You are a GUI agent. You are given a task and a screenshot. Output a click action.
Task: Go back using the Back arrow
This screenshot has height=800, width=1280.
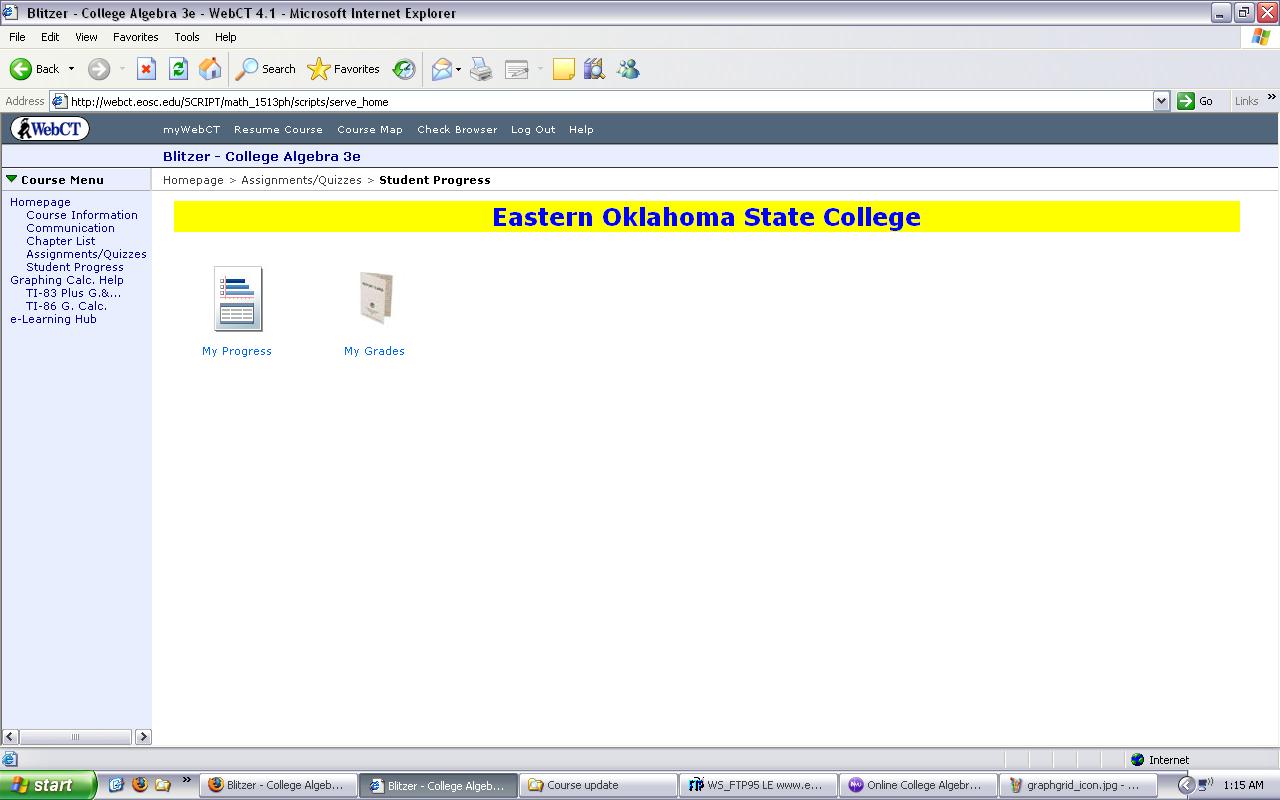point(34,69)
